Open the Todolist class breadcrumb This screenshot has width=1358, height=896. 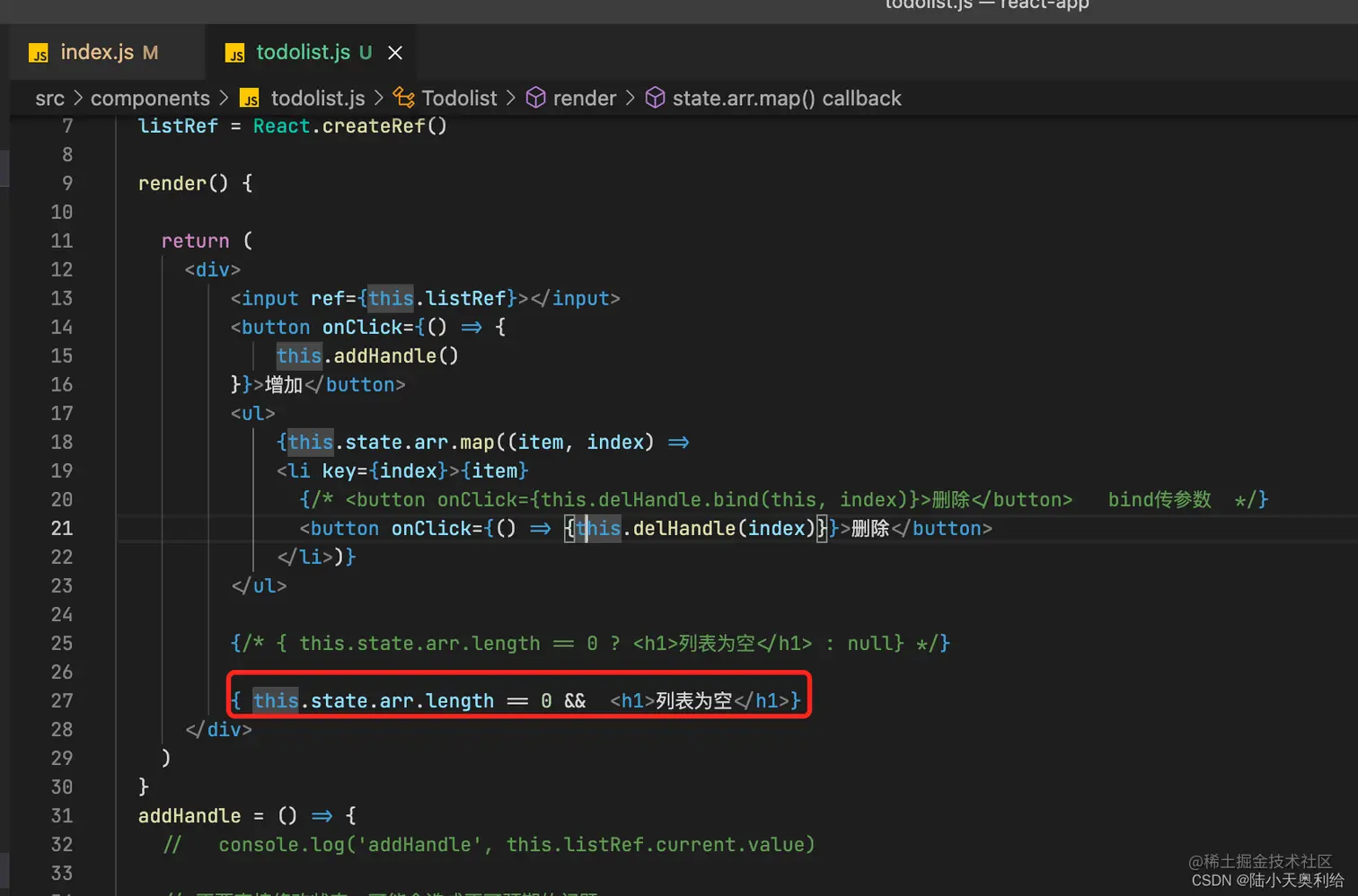459,98
